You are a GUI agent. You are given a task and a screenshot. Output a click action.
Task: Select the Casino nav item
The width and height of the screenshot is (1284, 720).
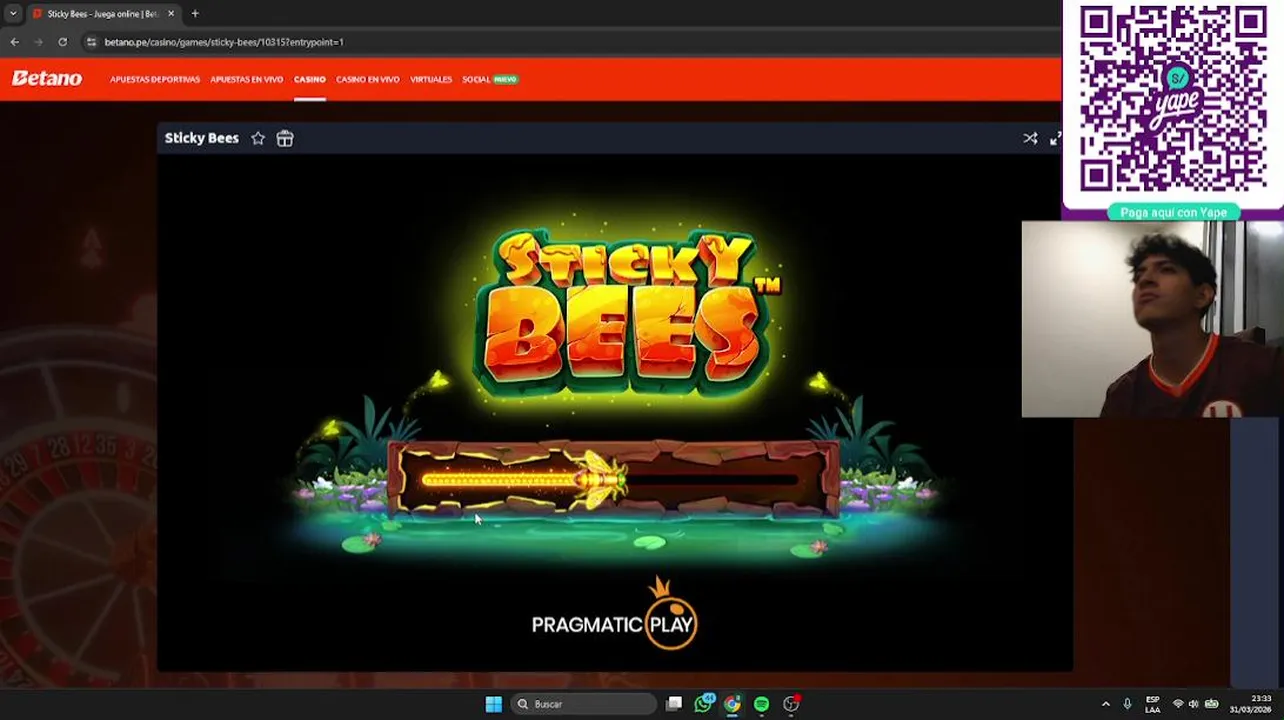[309, 79]
